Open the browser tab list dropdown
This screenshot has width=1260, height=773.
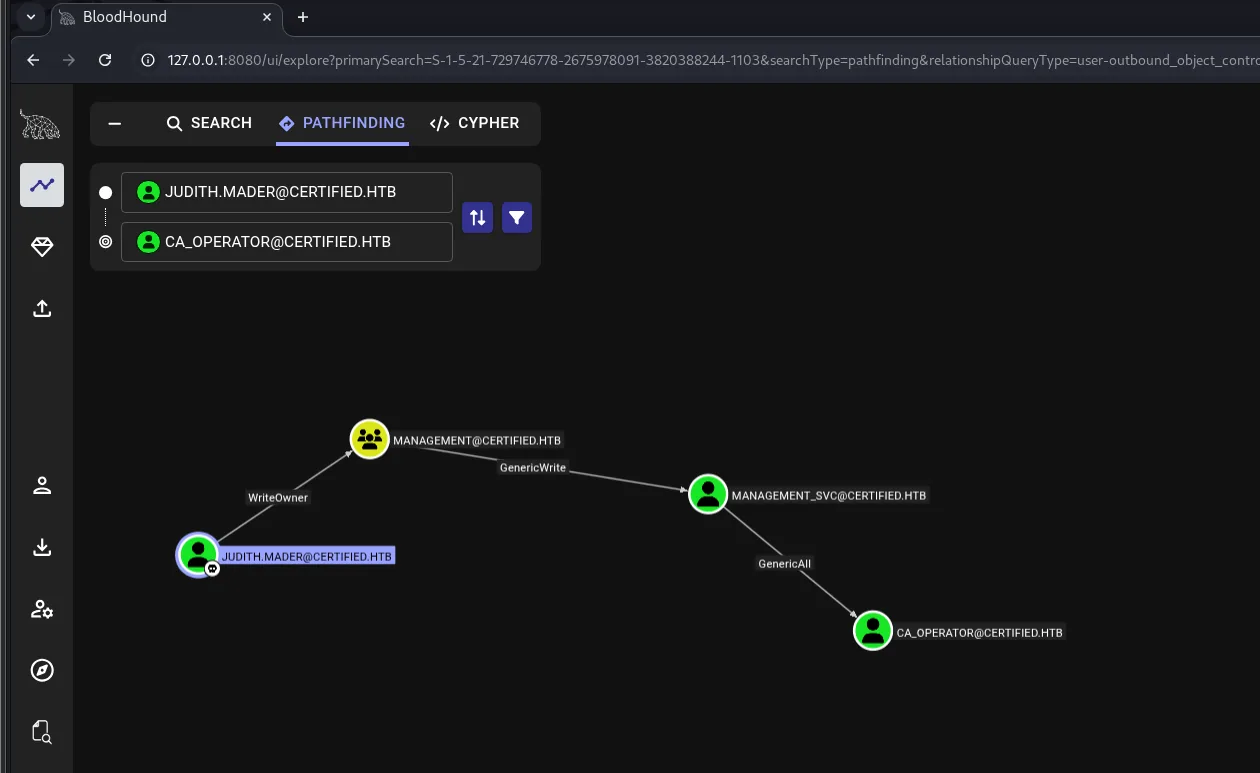[31, 17]
